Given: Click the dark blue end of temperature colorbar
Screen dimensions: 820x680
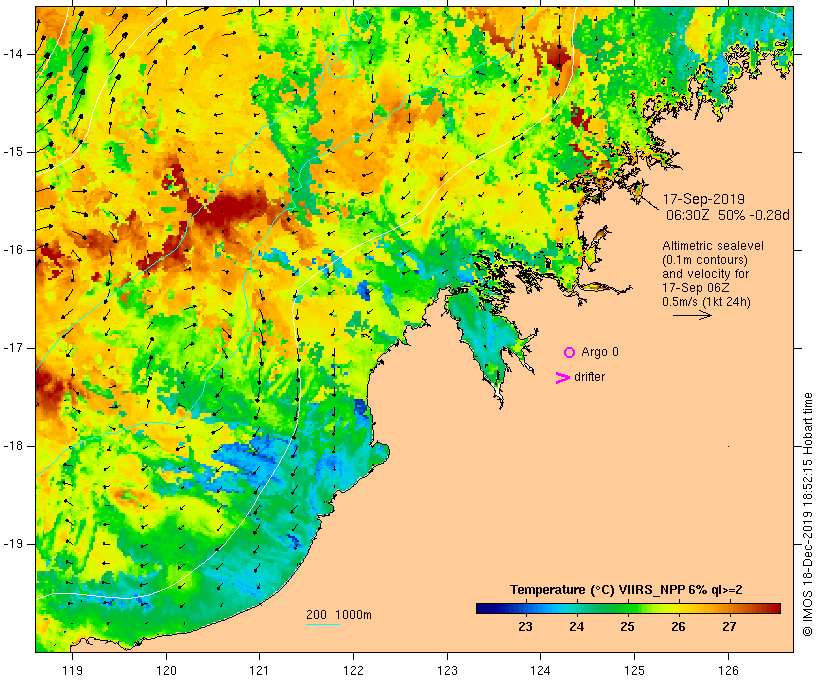Looking at the screenshot, I should (482, 608).
